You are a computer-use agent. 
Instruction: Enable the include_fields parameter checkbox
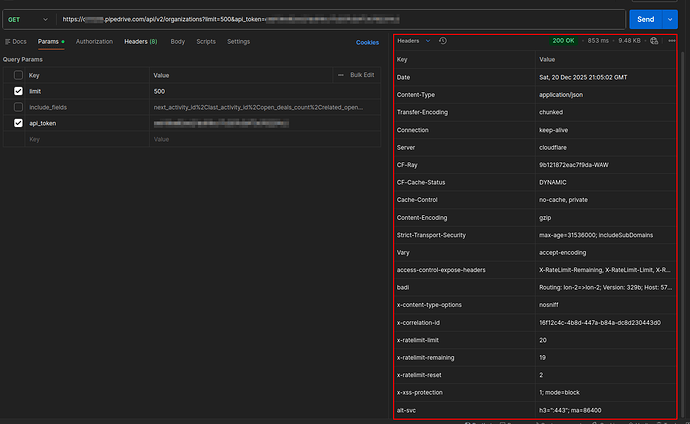[x=18, y=107]
